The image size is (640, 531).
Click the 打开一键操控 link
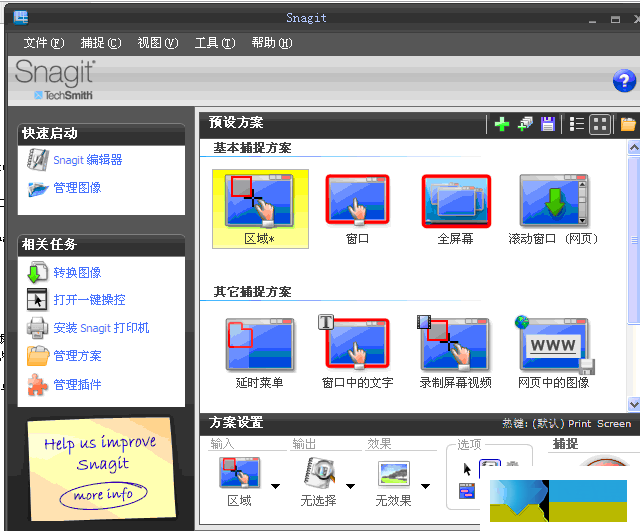89,300
